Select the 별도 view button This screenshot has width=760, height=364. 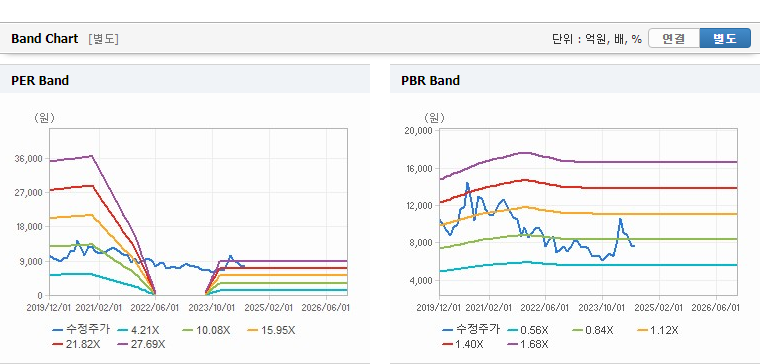coord(725,38)
